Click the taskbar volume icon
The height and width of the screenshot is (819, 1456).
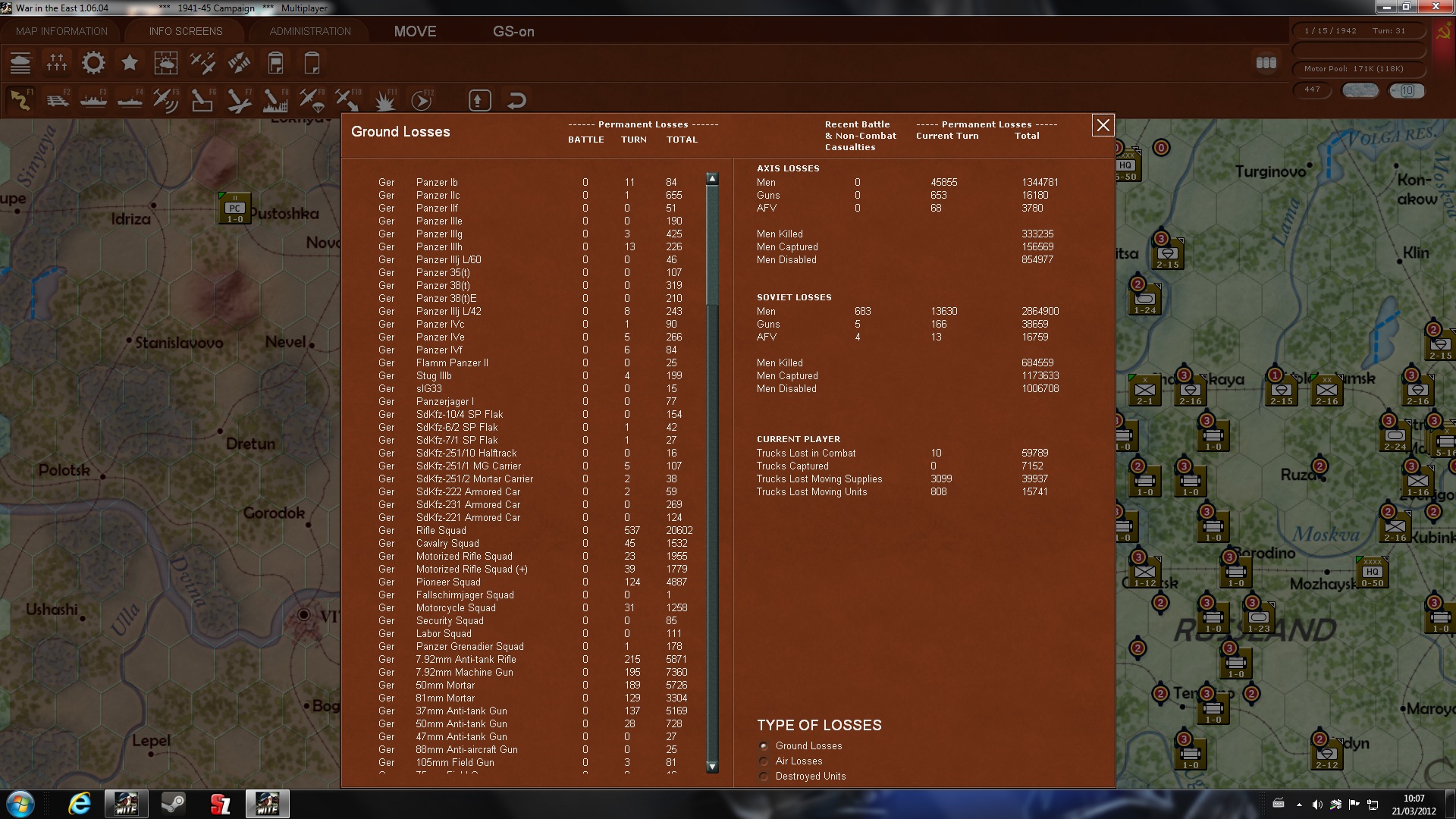point(1317,805)
